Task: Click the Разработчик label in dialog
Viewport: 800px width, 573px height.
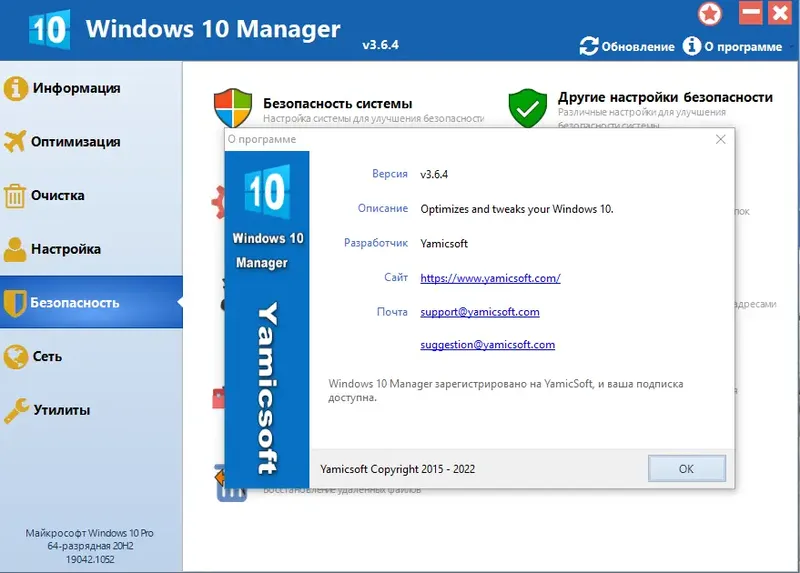Action: click(x=376, y=243)
